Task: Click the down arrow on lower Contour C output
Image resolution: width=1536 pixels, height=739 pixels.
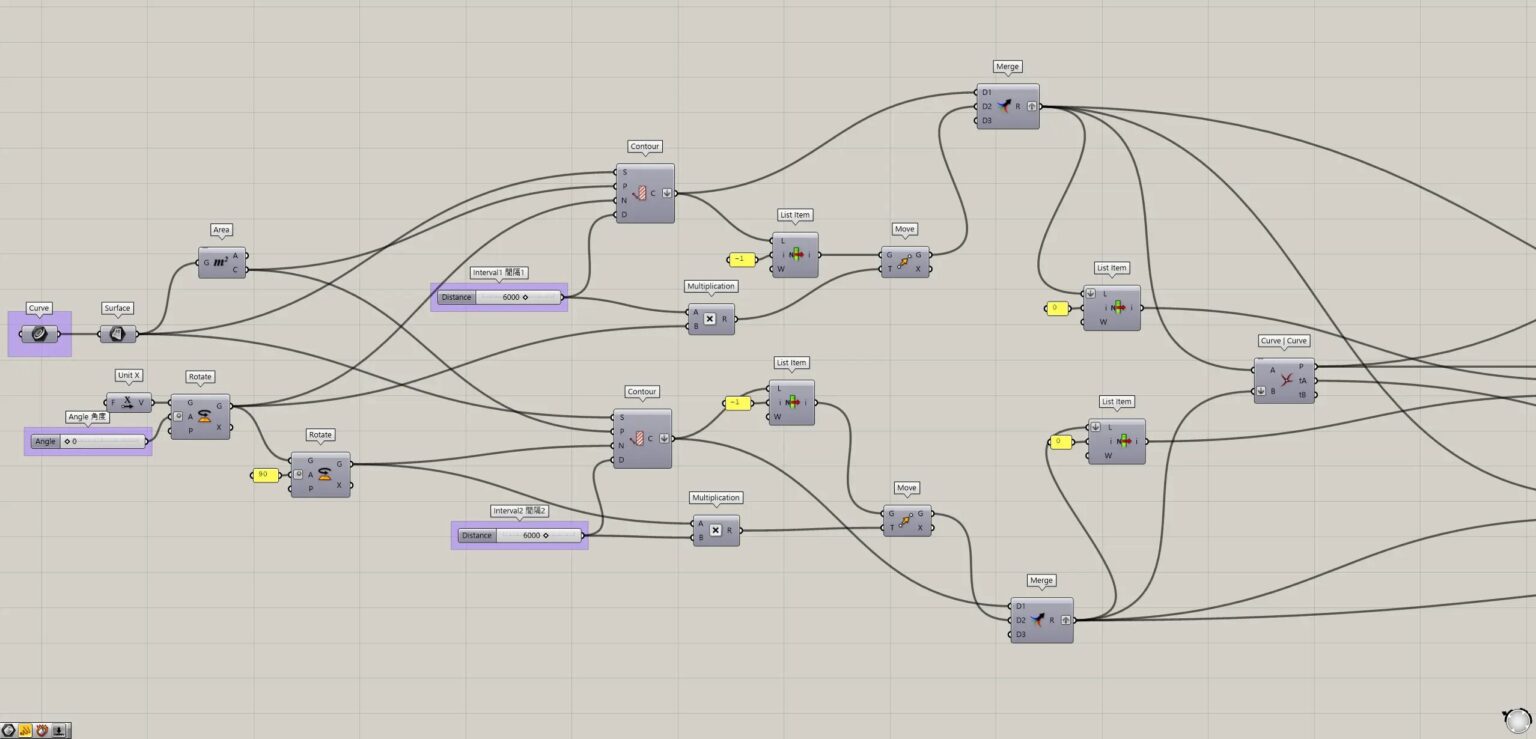Action: pyautogui.click(x=664, y=438)
